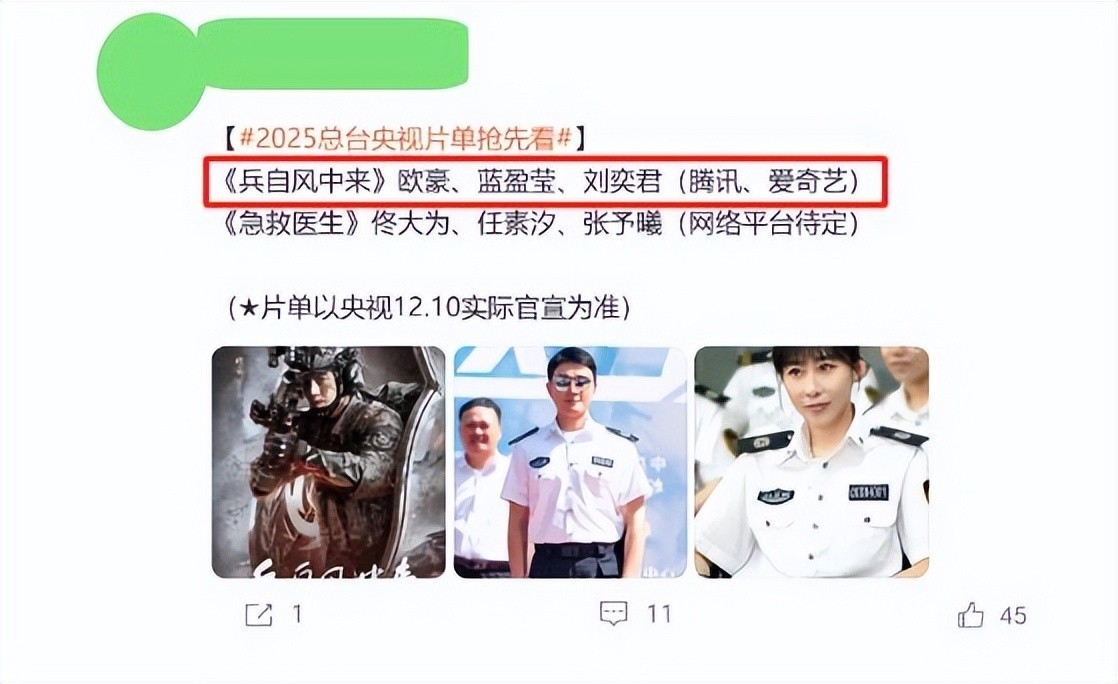This screenshot has height=684, width=1118.
Task: View the soldier poster thumbnail
Action: 328,461
